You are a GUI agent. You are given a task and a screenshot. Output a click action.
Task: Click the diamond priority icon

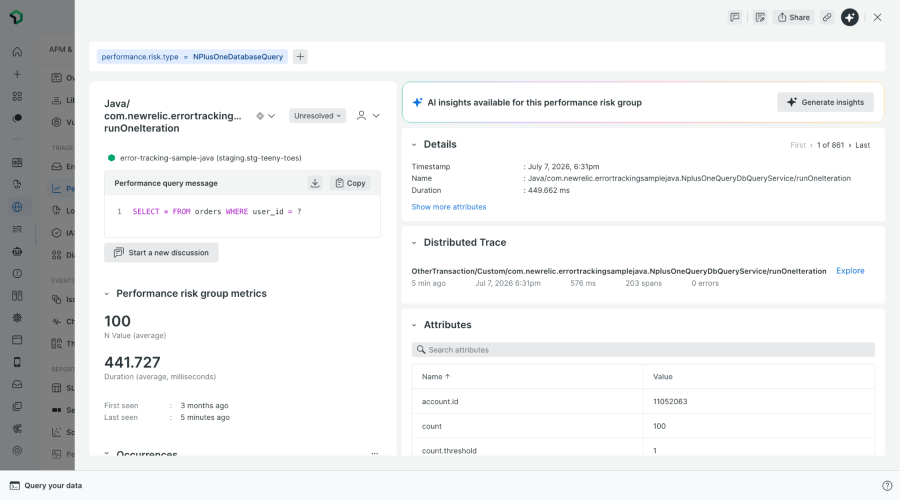(x=260, y=116)
